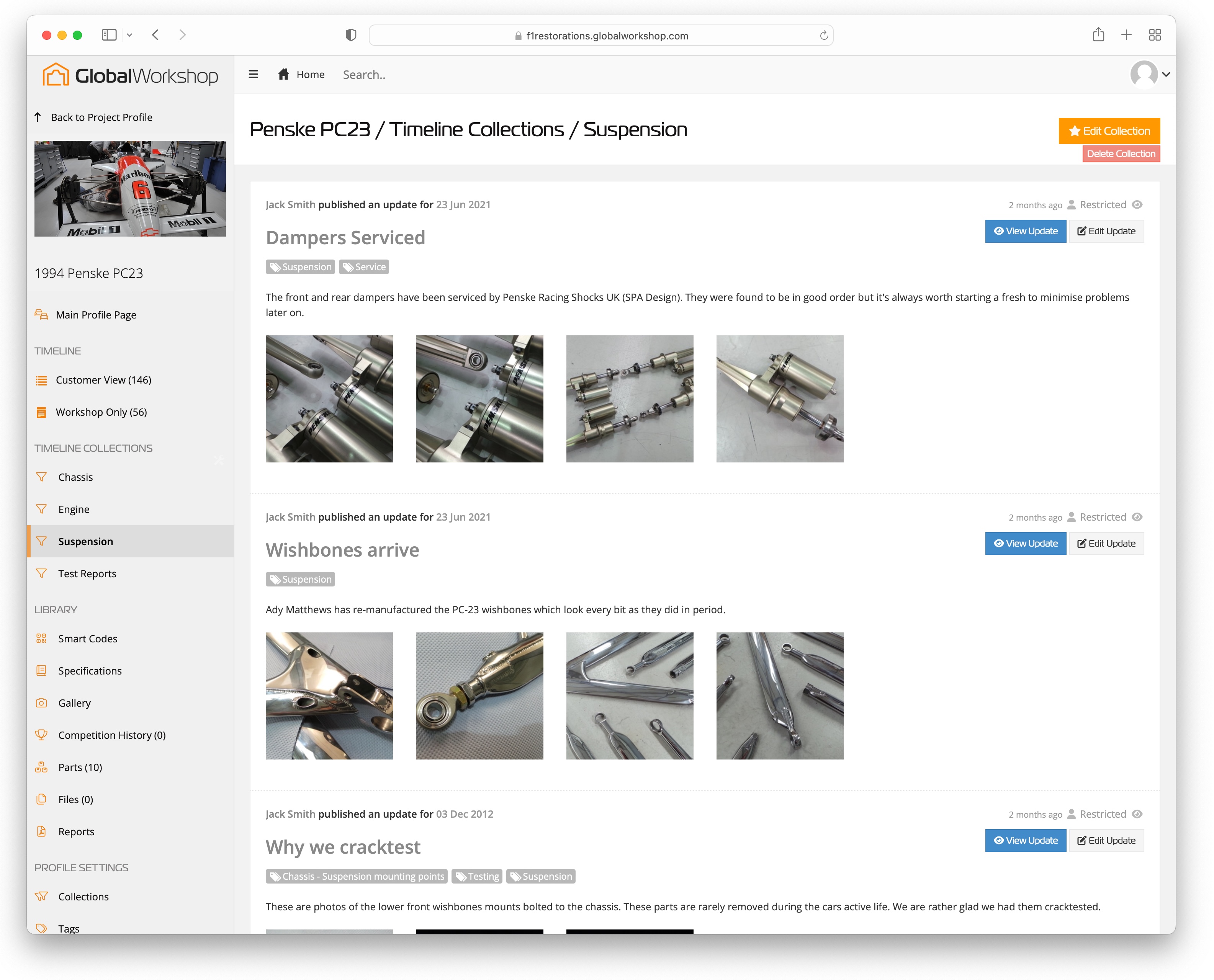This screenshot has height=980, width=1214.
Task: View Update for Why we cracktest
Action: coord(1026,841)
